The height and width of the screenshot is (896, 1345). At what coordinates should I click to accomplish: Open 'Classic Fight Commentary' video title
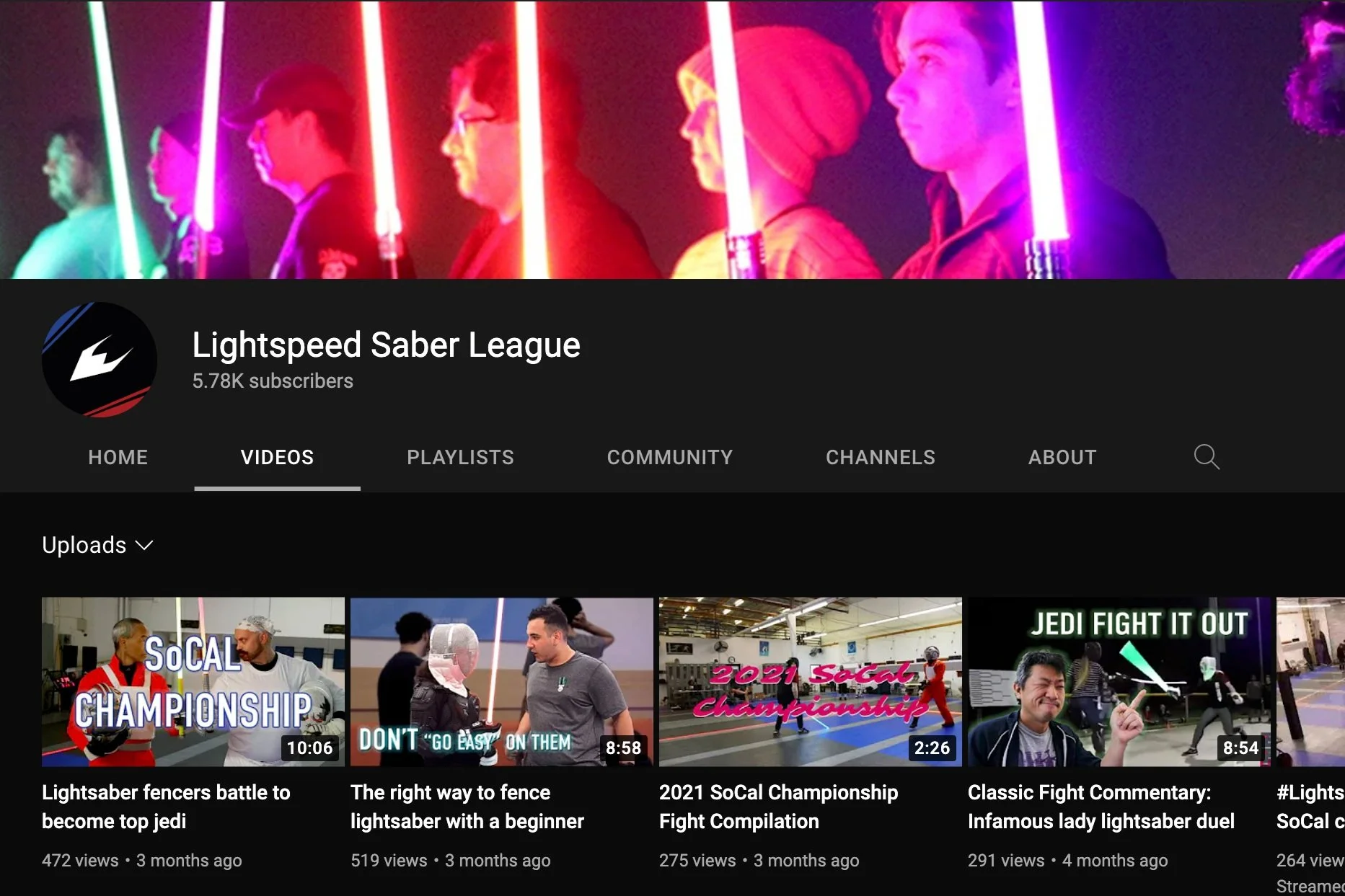pos(1101,807)
